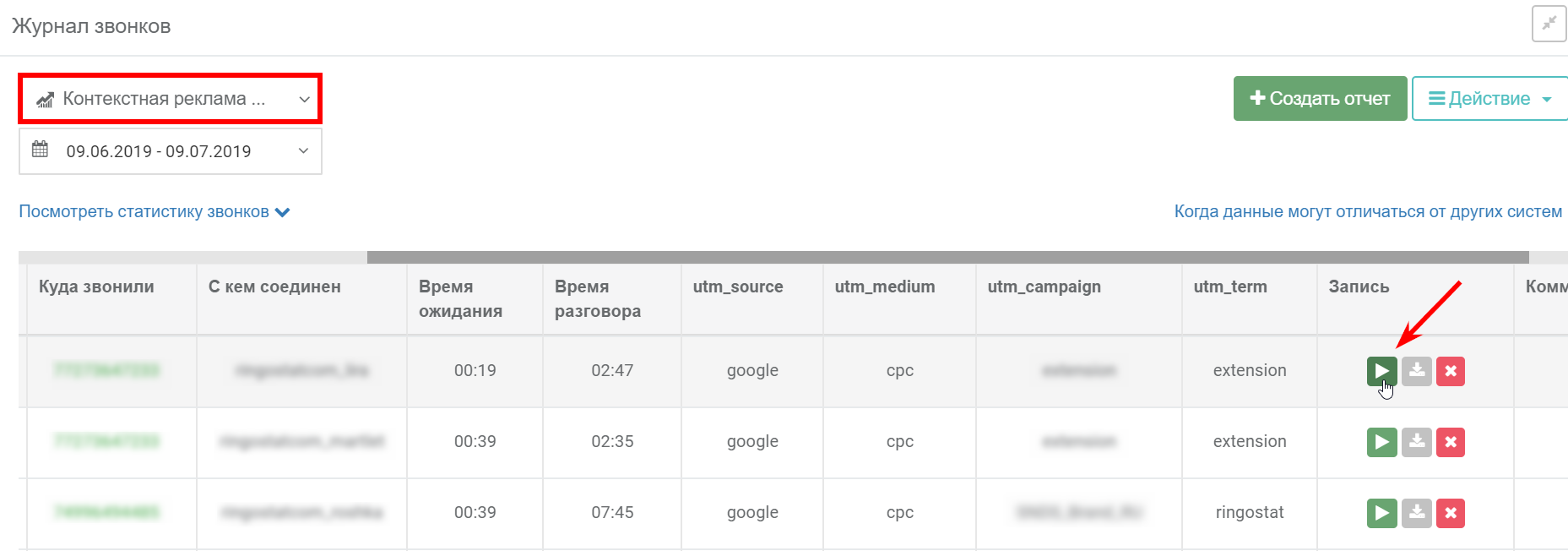This screenshot has height=551, width=1568.
Task: Click the calendar icon in the date field
Action: [40, 150]
